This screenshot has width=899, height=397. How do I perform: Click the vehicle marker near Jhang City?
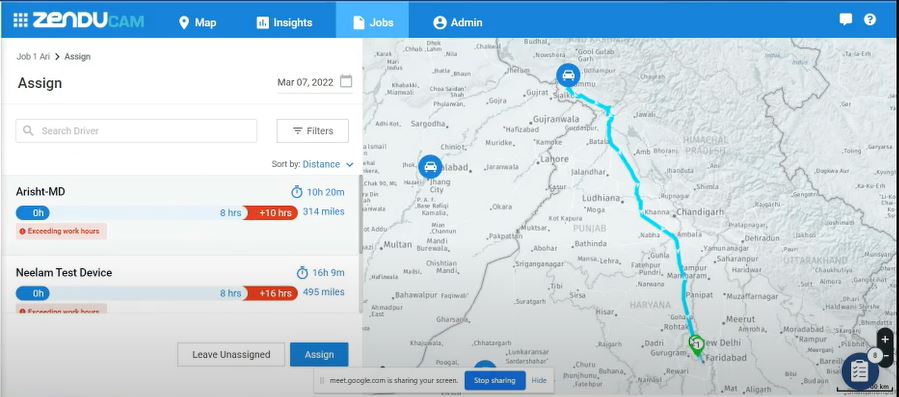point(430,167)
